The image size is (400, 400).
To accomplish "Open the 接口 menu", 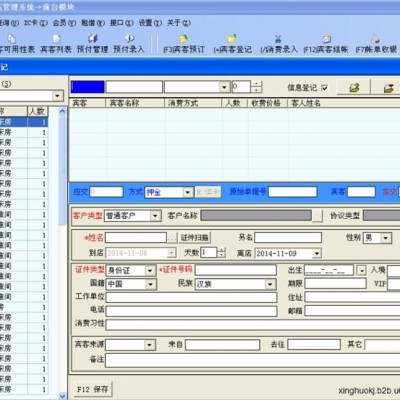I will [122, 23].
